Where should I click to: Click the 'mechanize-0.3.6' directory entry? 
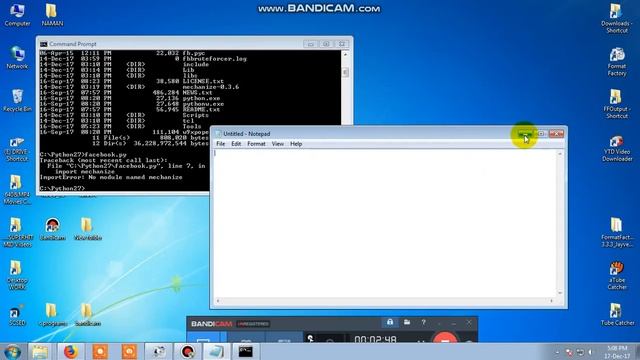point(211,87)
